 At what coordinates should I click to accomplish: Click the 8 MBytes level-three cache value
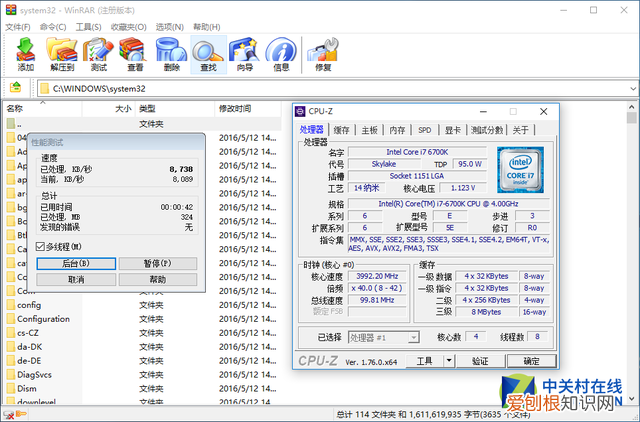tap(486, 312)
